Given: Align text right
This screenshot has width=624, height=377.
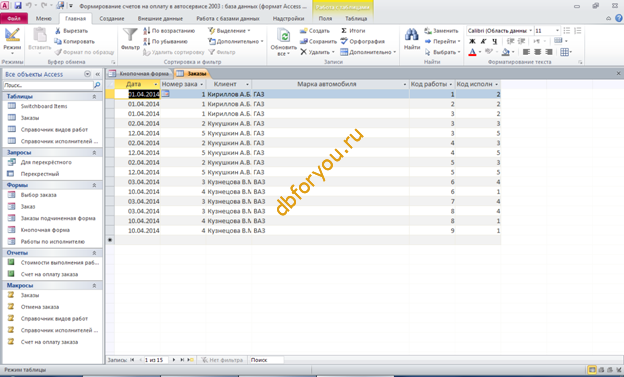Looking at the screenshot, I should (549, 52).
